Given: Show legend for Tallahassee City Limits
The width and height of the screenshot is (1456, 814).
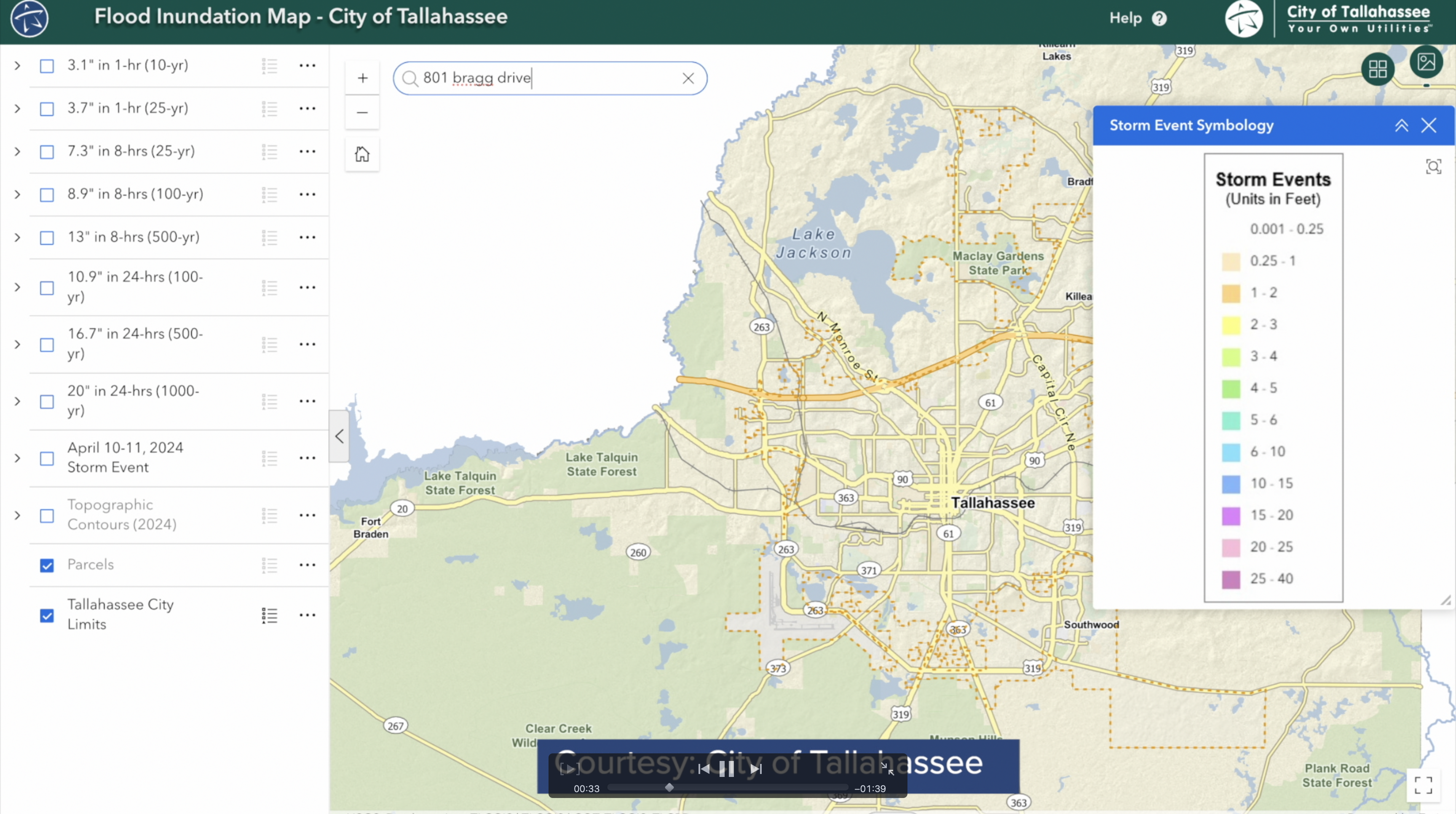Looking at the screenshot, I should coord(270,615).
